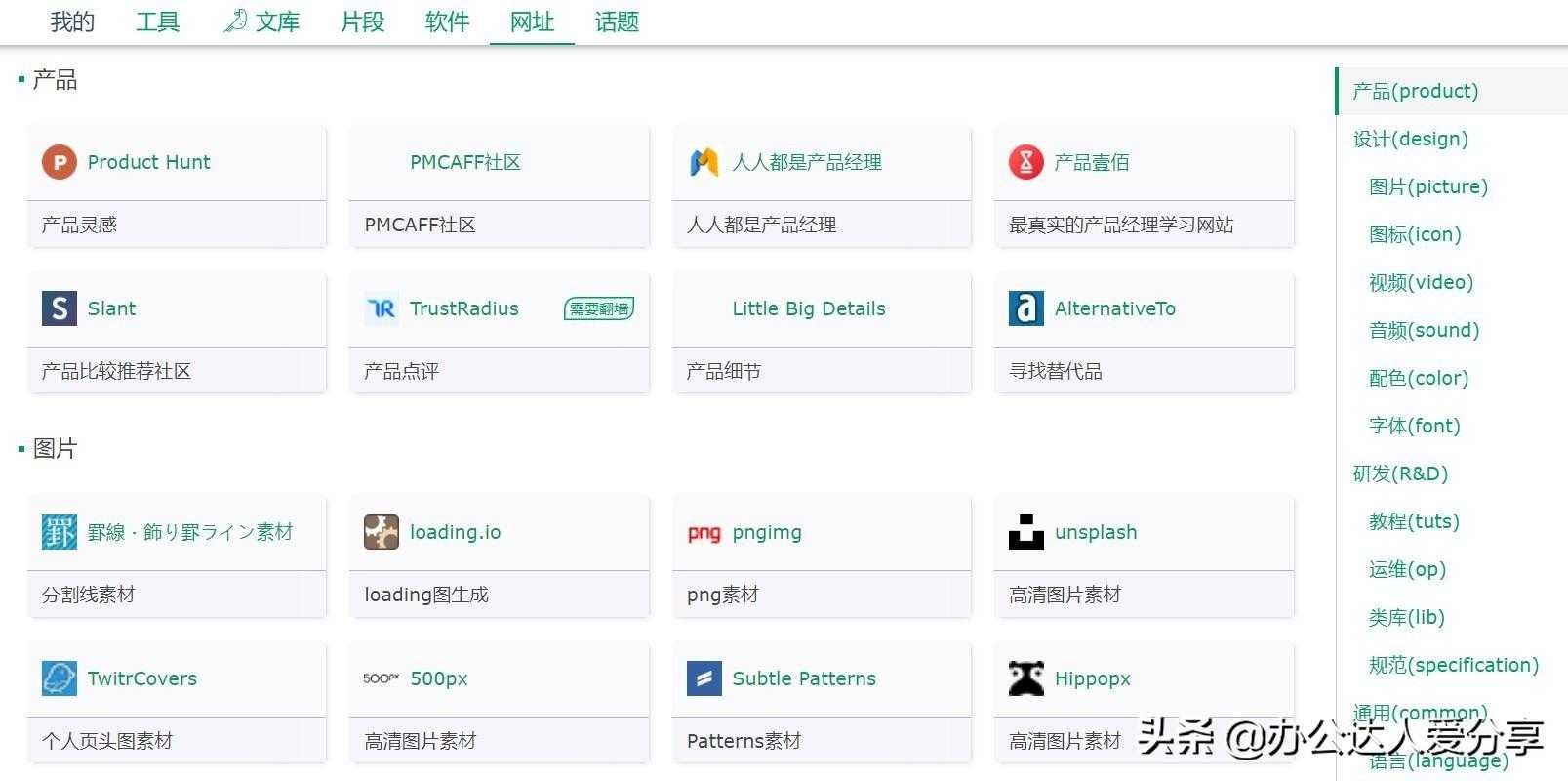Switch to the 文库 tab
Screen dimensions: 1568x781
click(x=261, y=21)
